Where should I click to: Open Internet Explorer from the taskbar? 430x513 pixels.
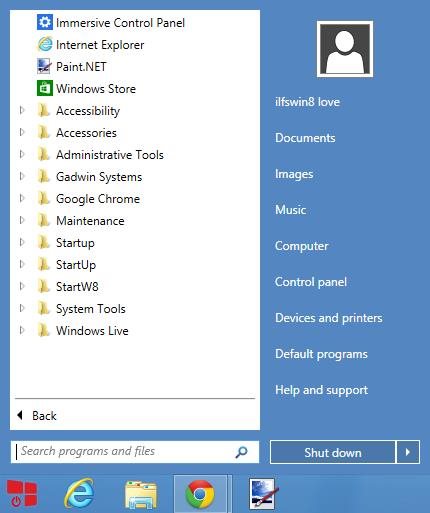click(x=79, y=494)
